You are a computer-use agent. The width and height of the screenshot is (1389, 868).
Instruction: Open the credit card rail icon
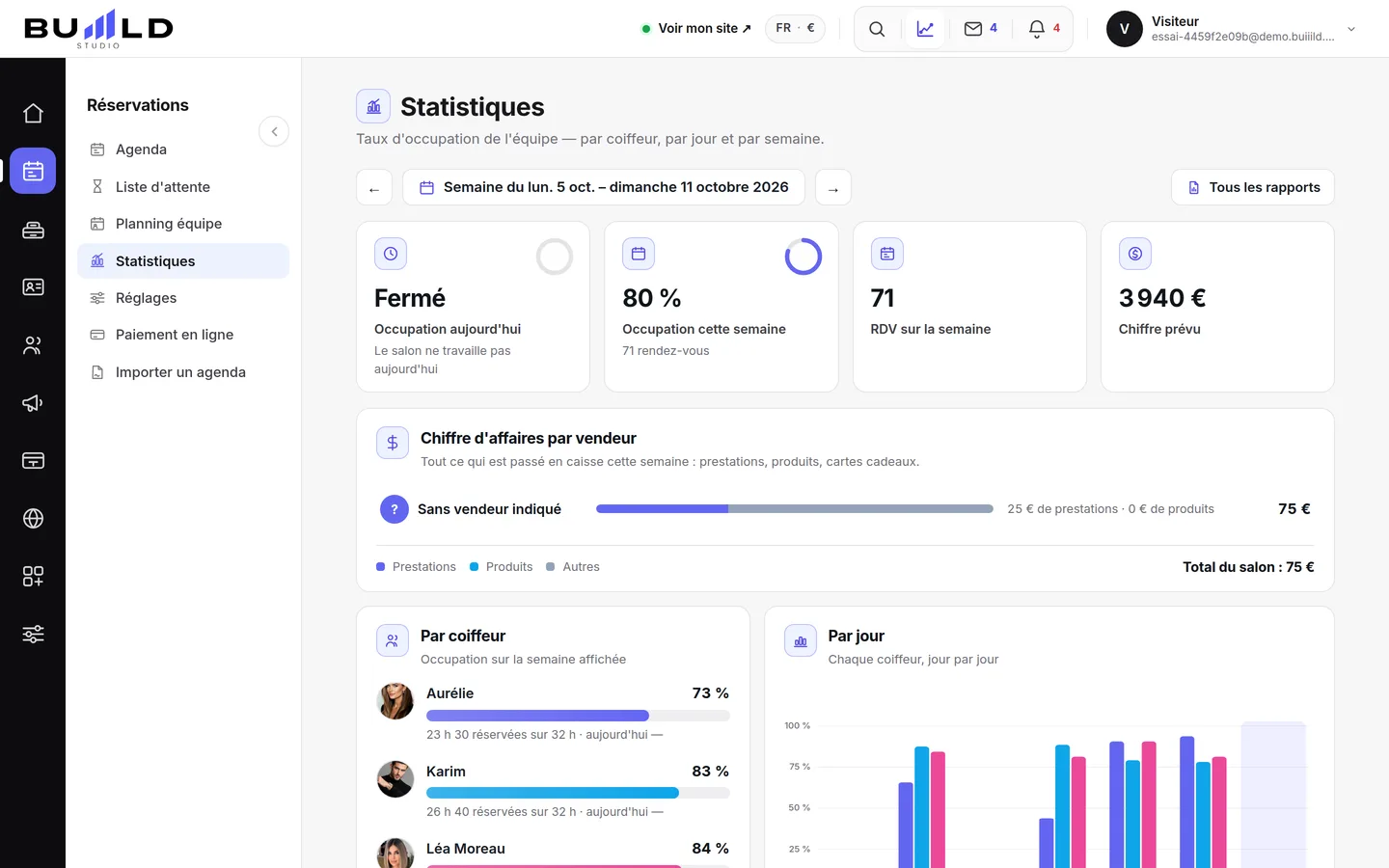(x=33, y=461)
